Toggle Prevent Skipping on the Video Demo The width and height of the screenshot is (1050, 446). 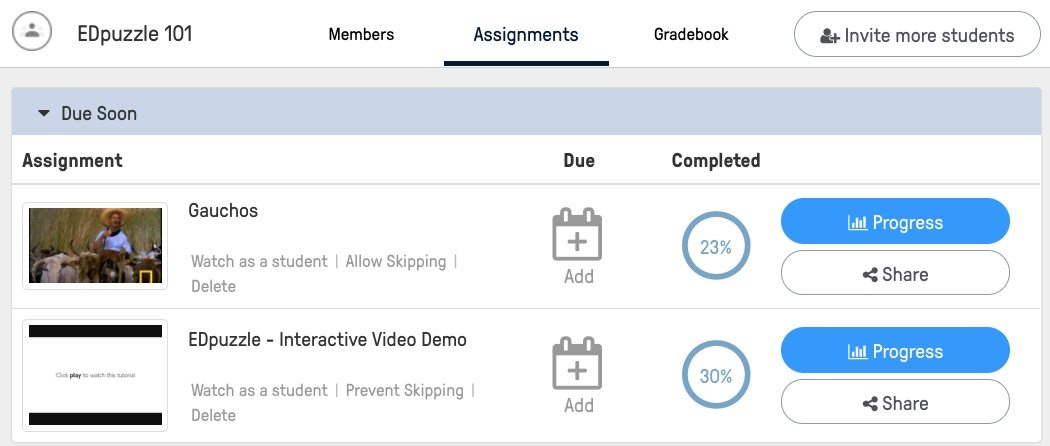405,391
